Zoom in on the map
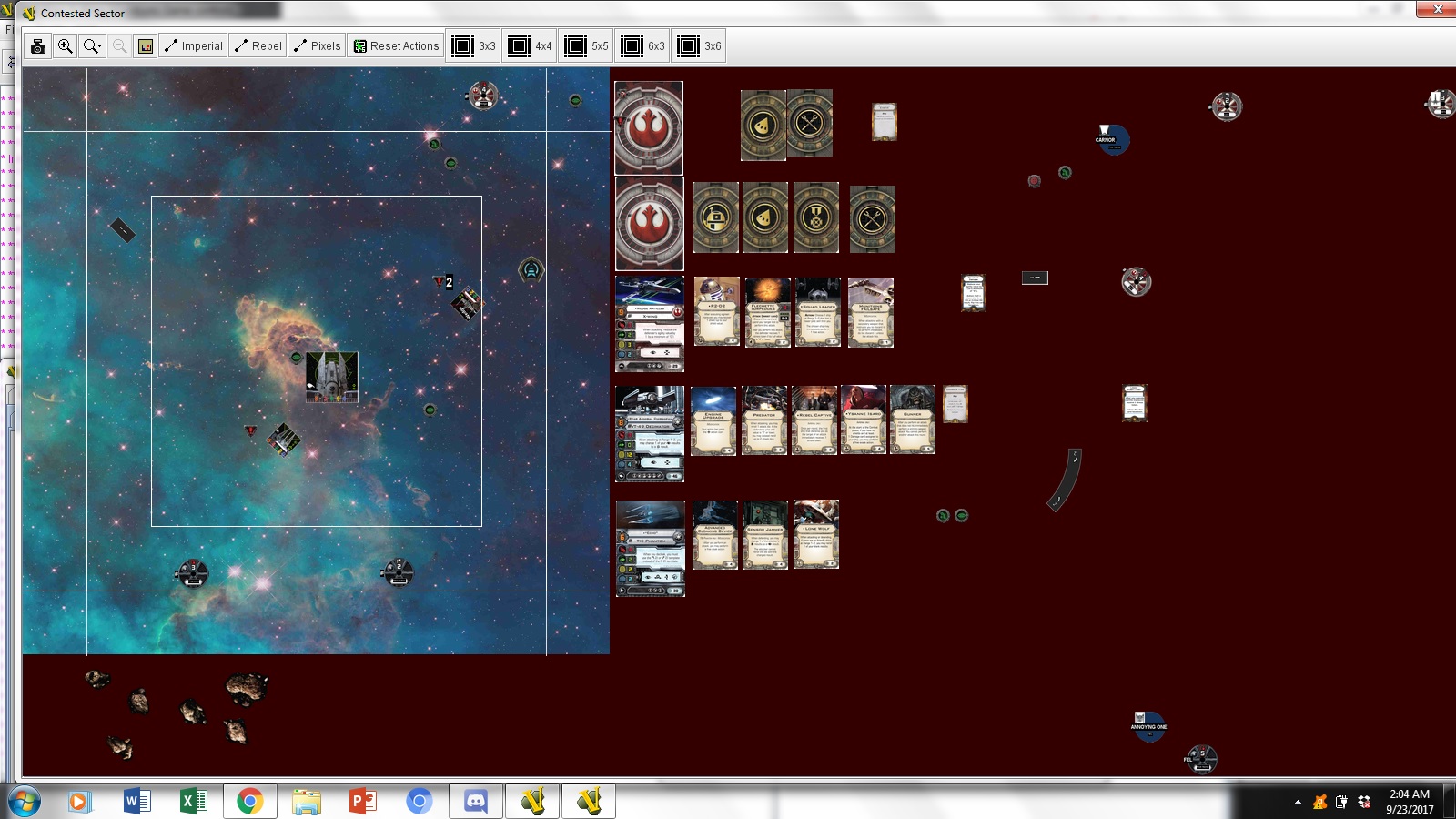Image resolution: width=1456 pixels, height=819 pixels. click(66, 46)
